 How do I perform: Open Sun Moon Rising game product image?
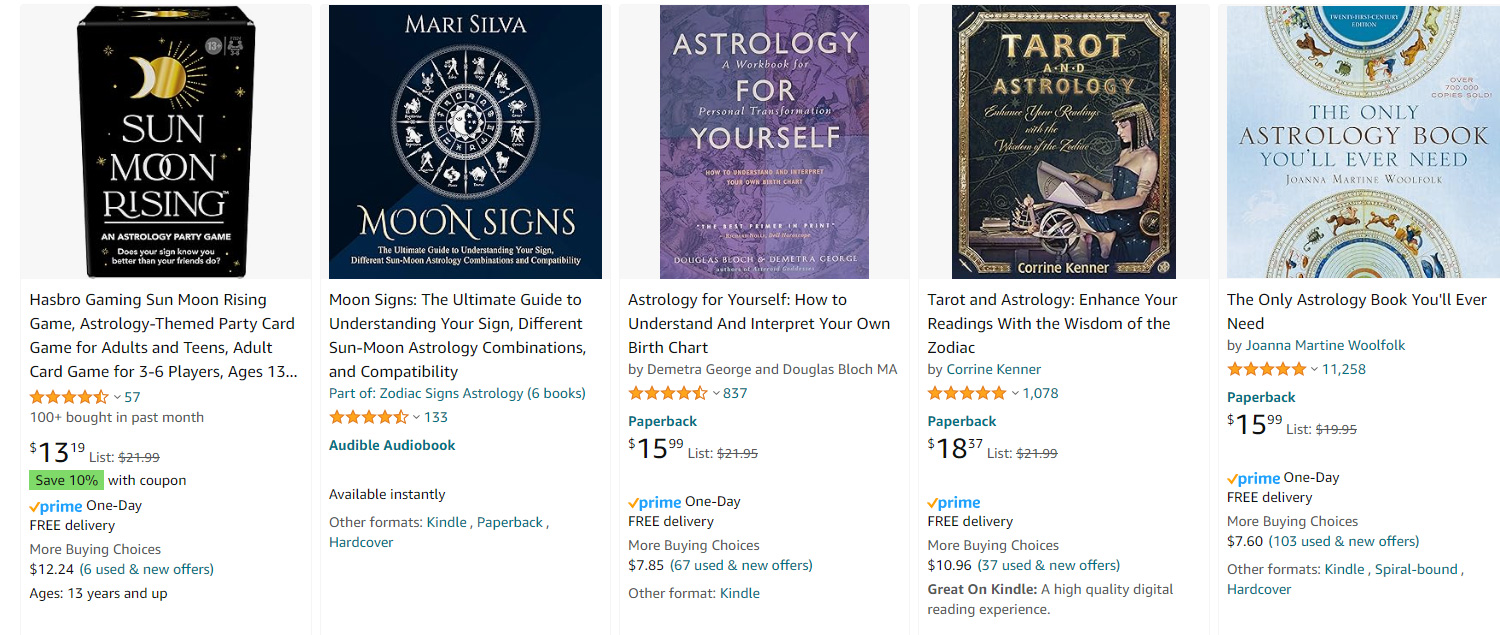click(165, 142)
